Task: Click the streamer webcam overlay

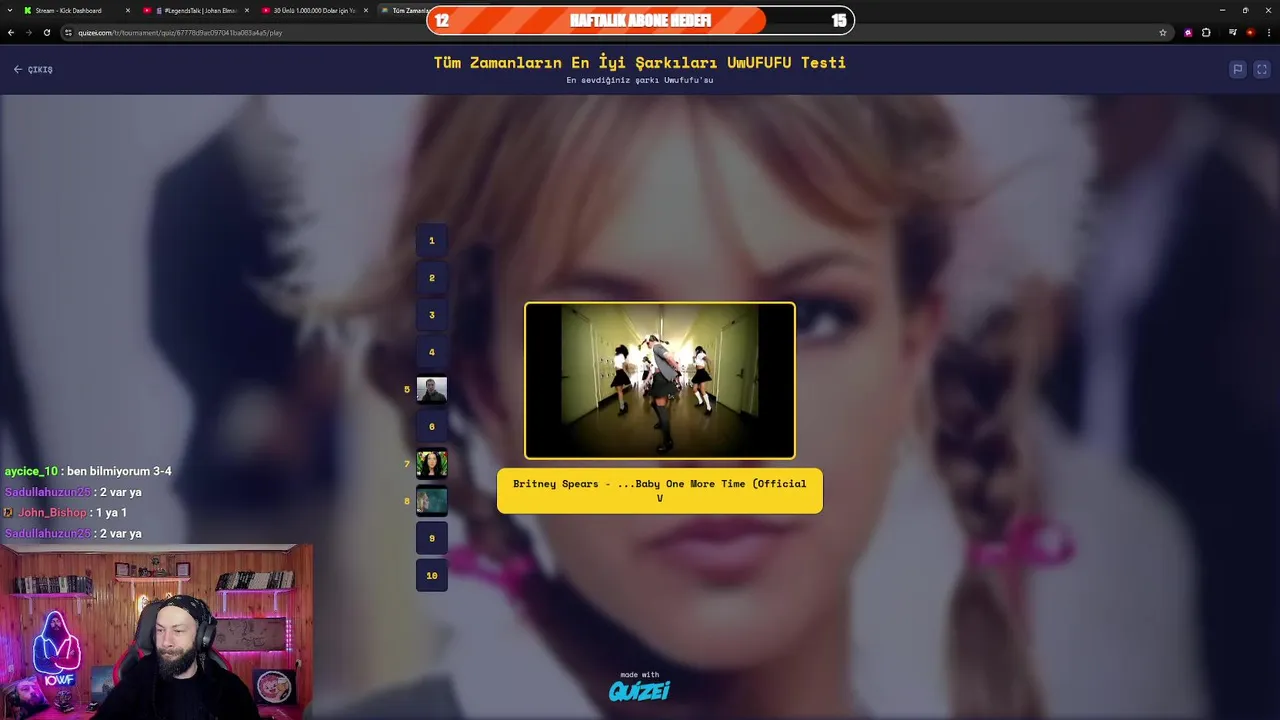Action: point(156,632)
